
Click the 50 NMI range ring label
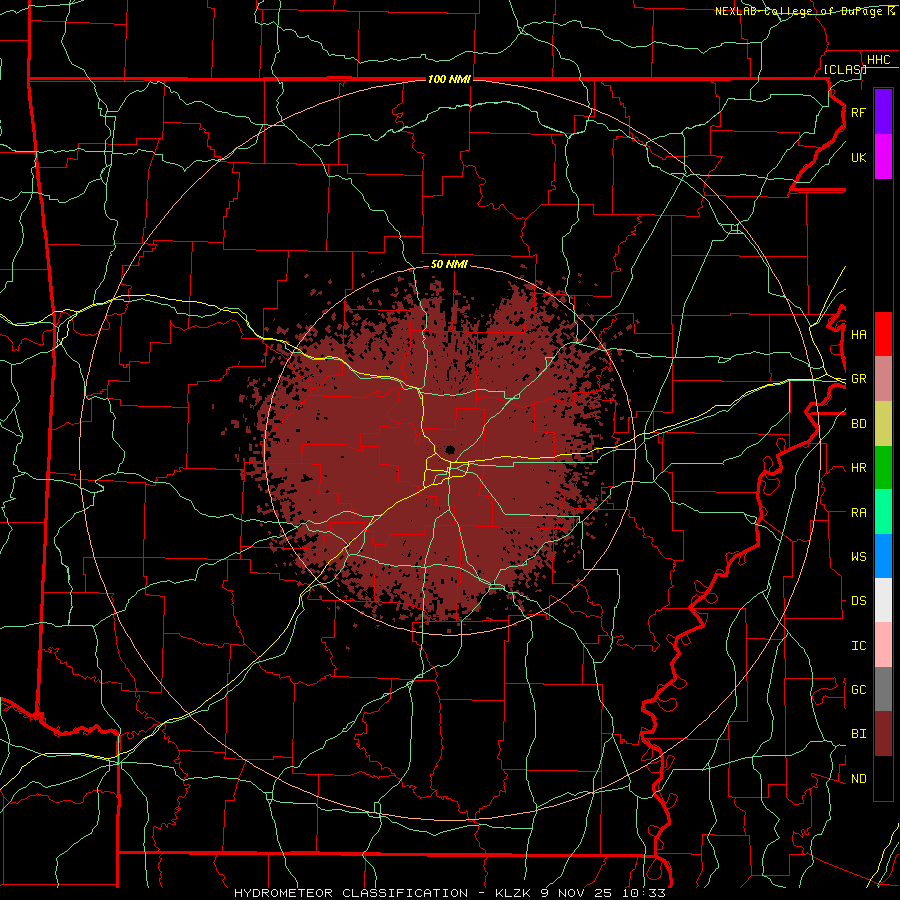449,264
